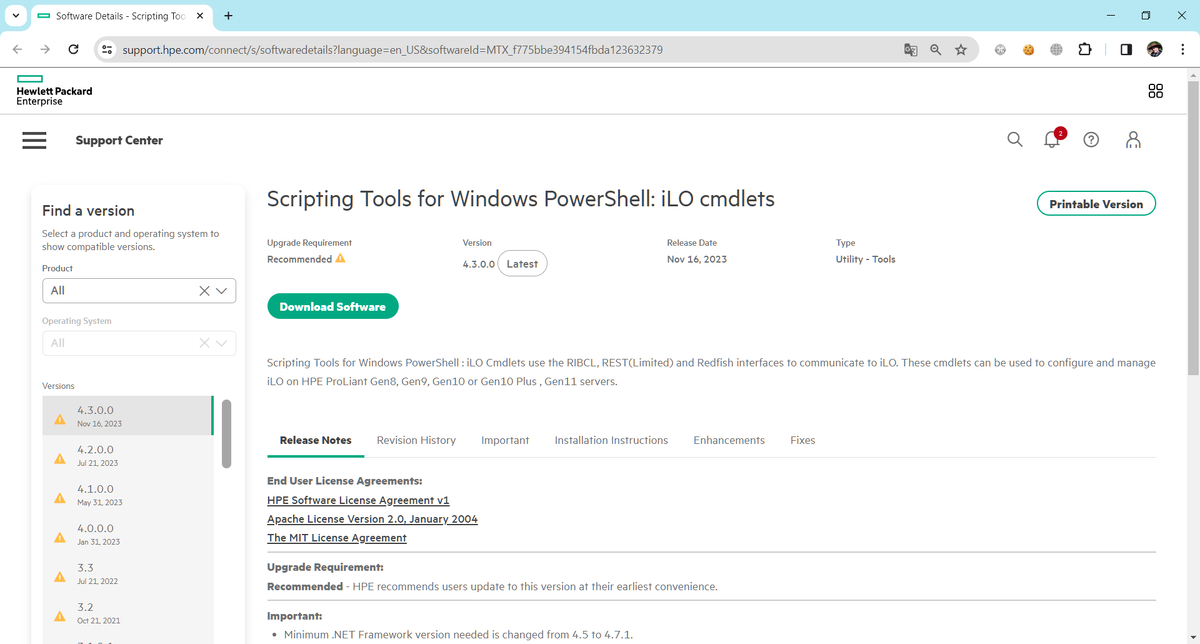1200x644 pixels.
Task: Select version 4.3.0.0 in versions list
Action: 128,416
